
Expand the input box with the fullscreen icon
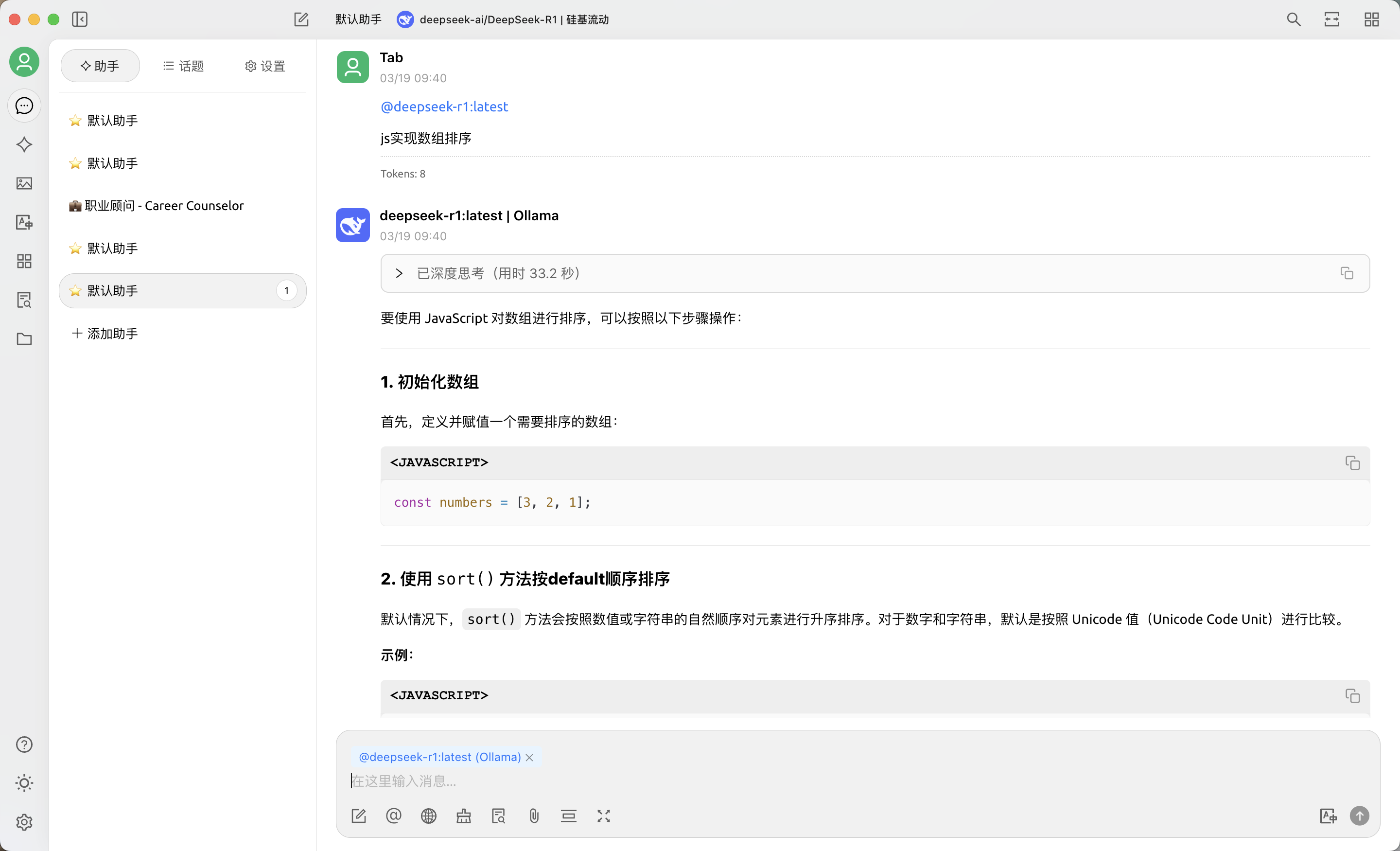pos(603,816)
